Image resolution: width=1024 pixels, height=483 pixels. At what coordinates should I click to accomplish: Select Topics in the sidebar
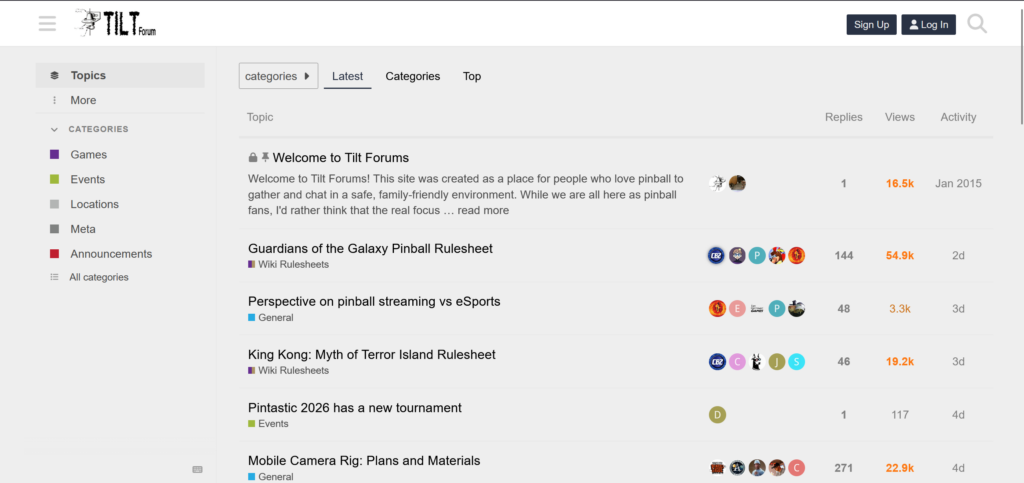click(x=120, y=76)
